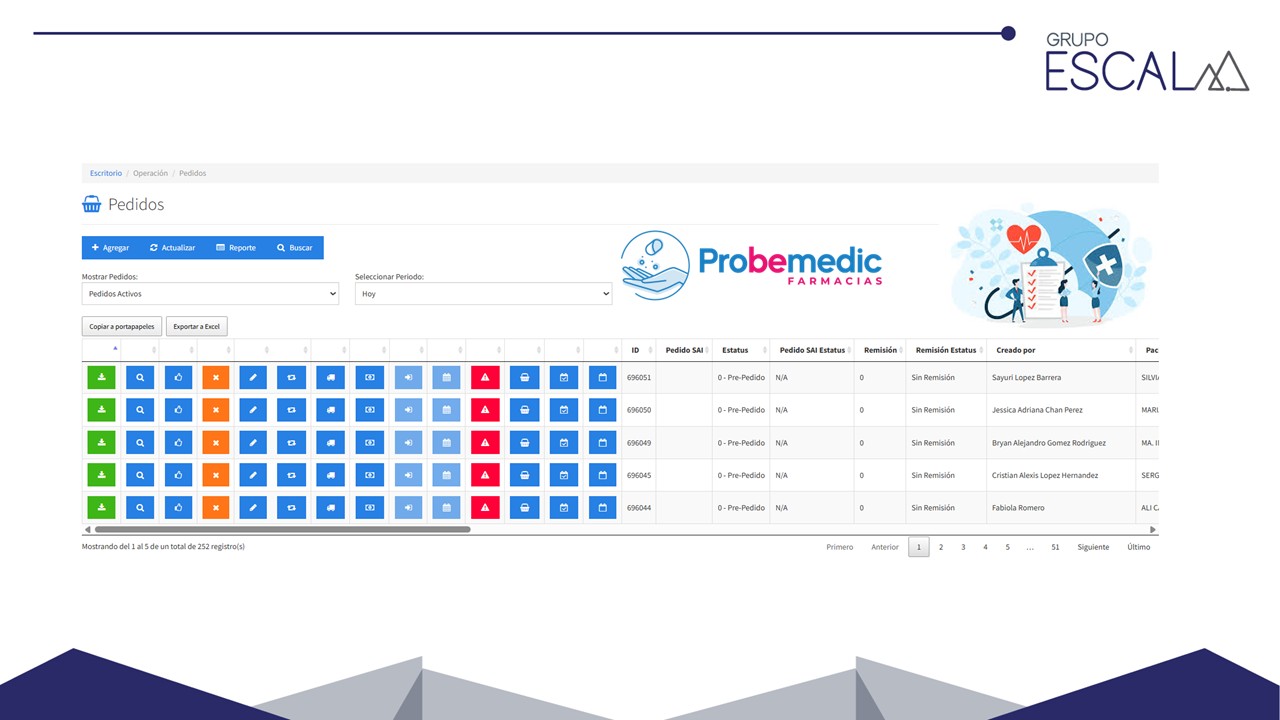Click red warning alert icon for order 696050

point(485,410)
